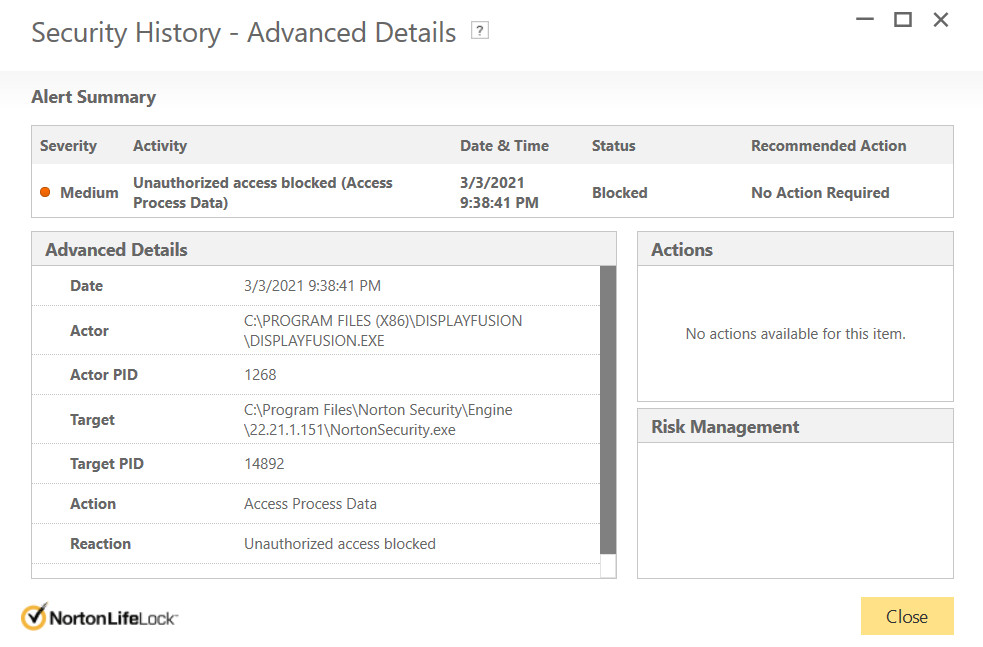Click the Severity column header
Viewport: 983px width, 647px height.
point(68,146)
